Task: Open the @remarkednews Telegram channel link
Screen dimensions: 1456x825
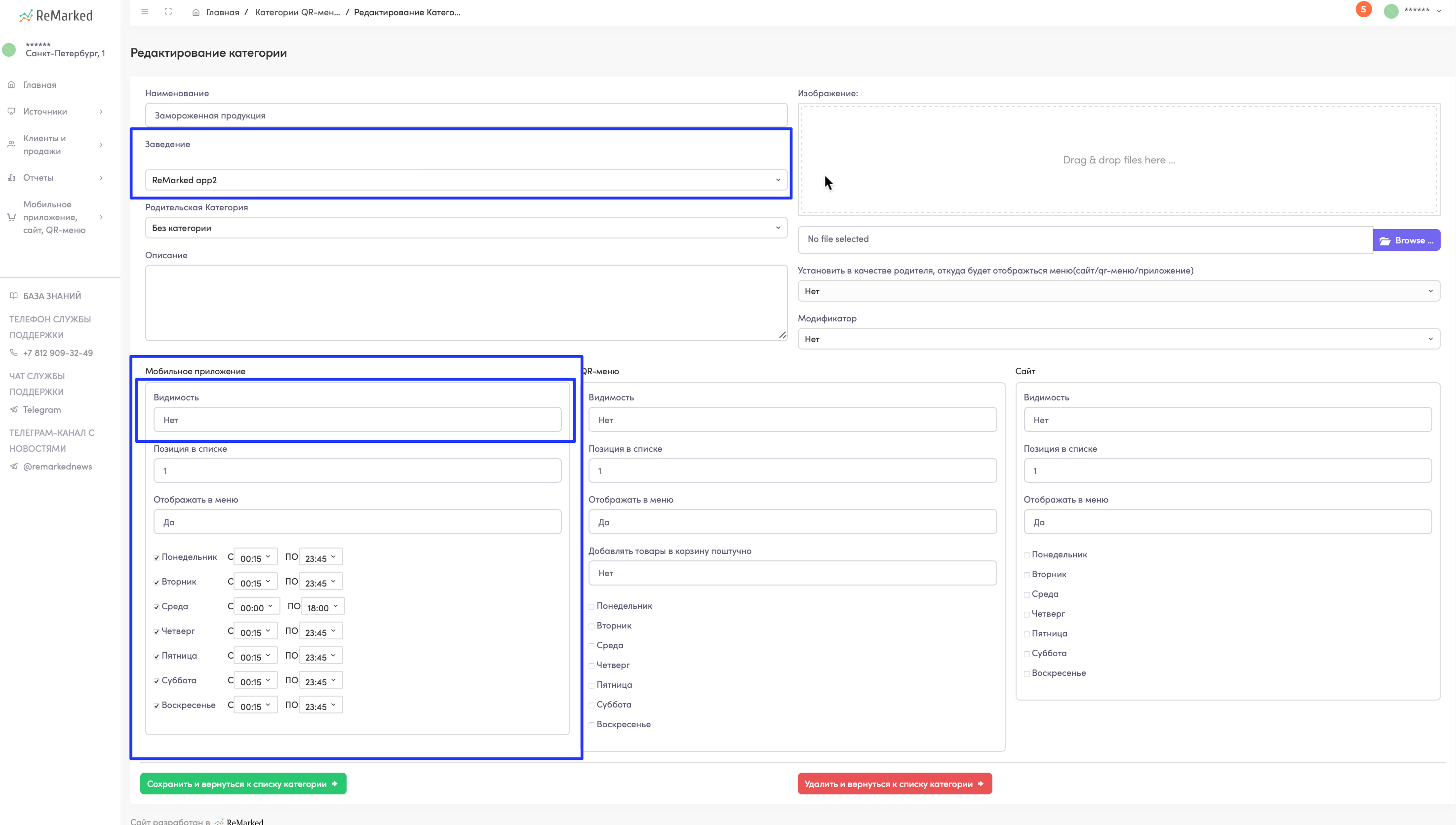Action: point(57,467)
